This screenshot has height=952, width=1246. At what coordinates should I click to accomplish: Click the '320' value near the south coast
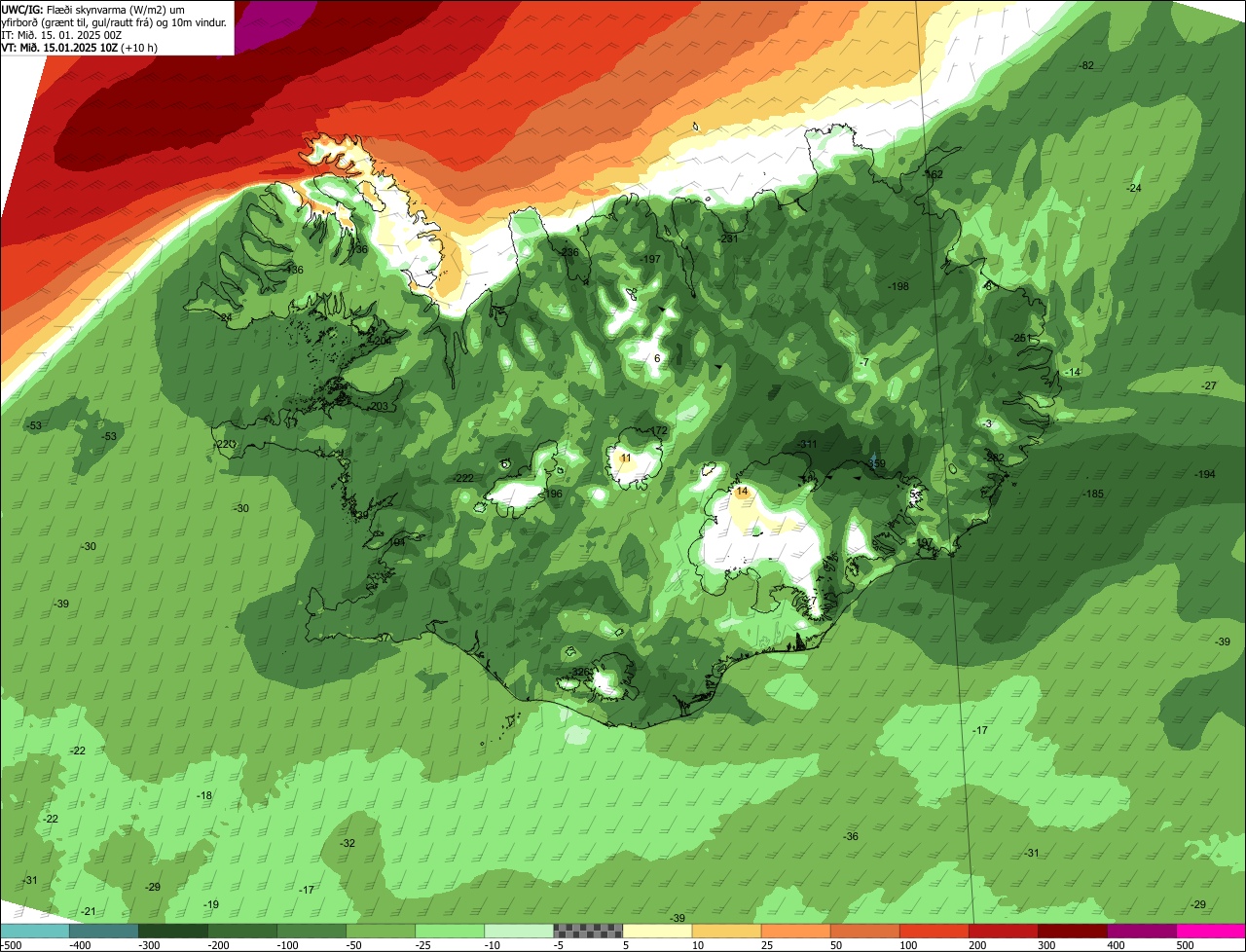point(581,673)
